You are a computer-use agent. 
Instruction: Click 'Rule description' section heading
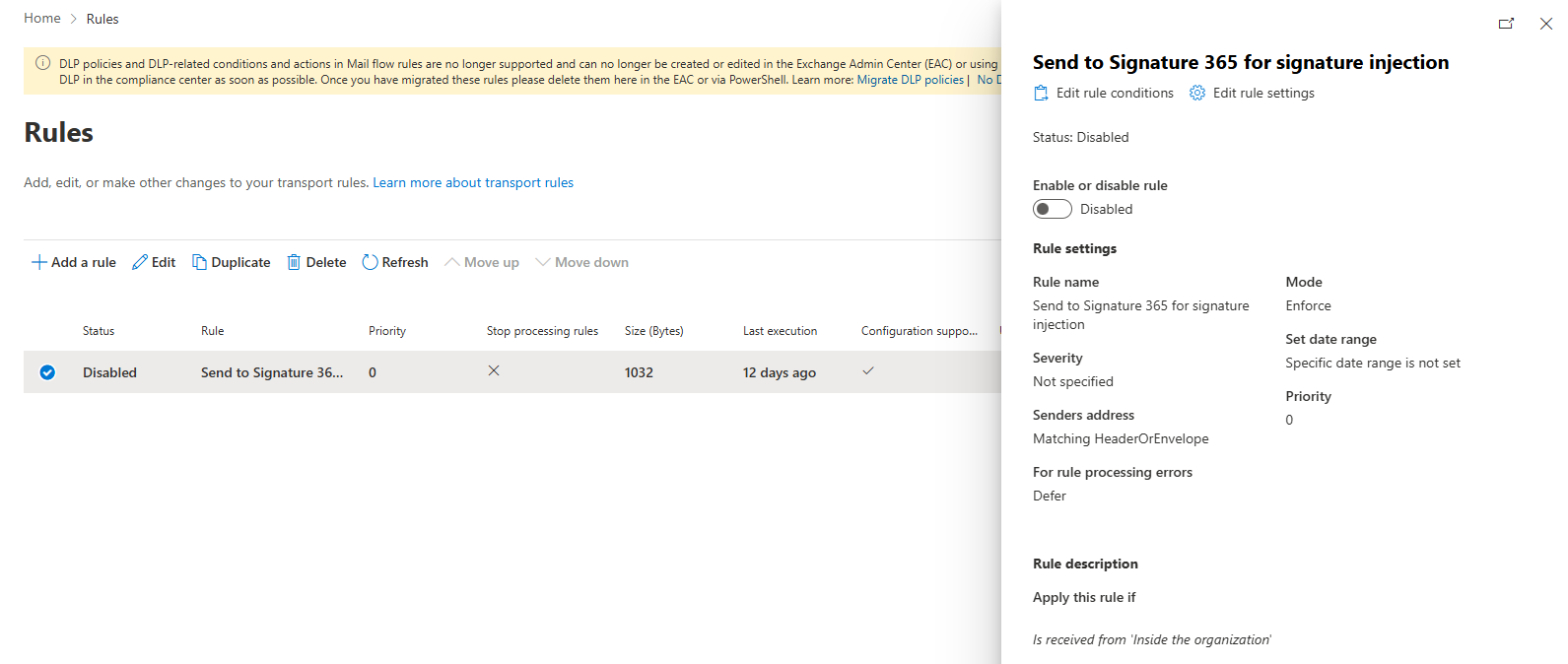(x=1085, y=564)
